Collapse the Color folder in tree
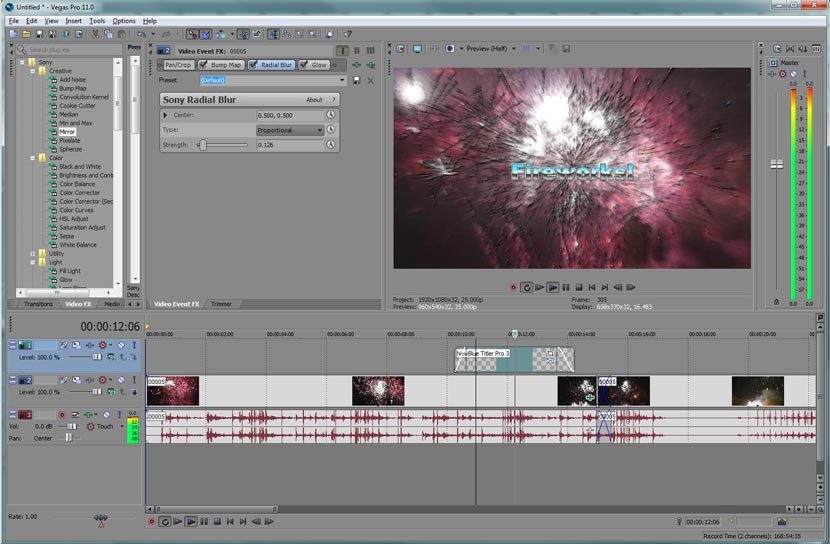The image size is (830, 544). click(33, 158)
